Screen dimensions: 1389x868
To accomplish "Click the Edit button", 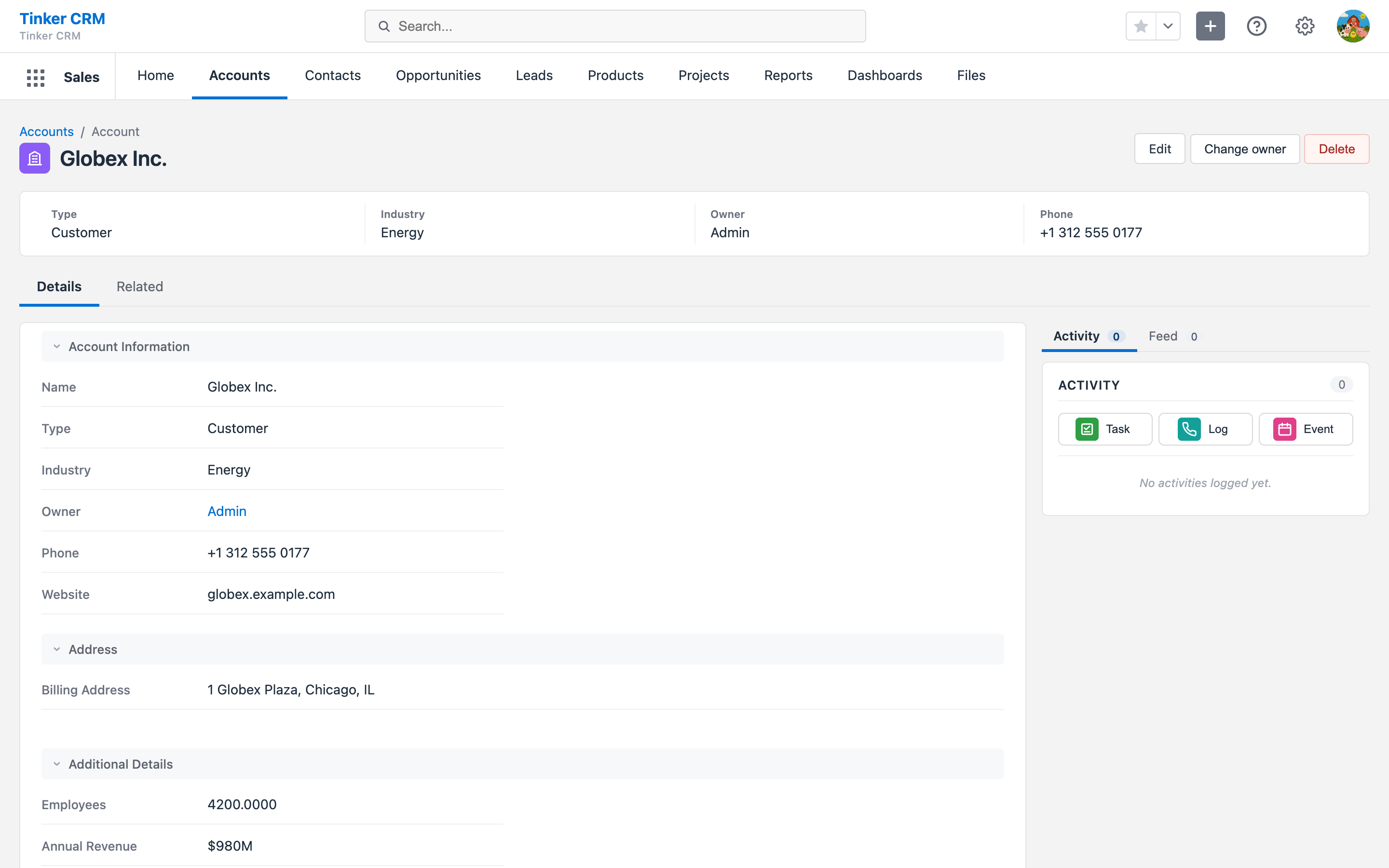I will click(1160, 149).
